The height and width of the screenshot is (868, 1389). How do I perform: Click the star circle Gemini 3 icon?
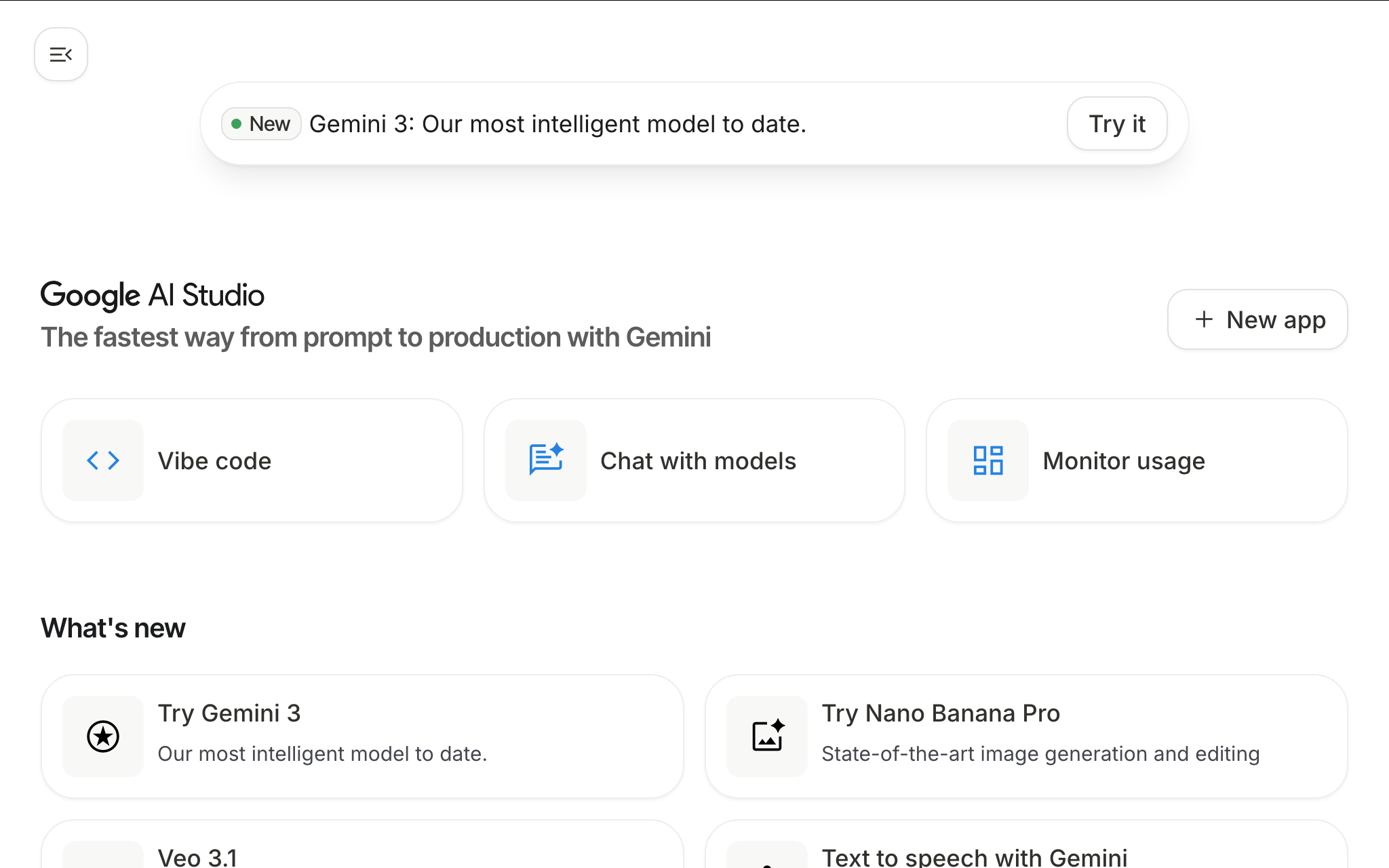coord(103,736)
